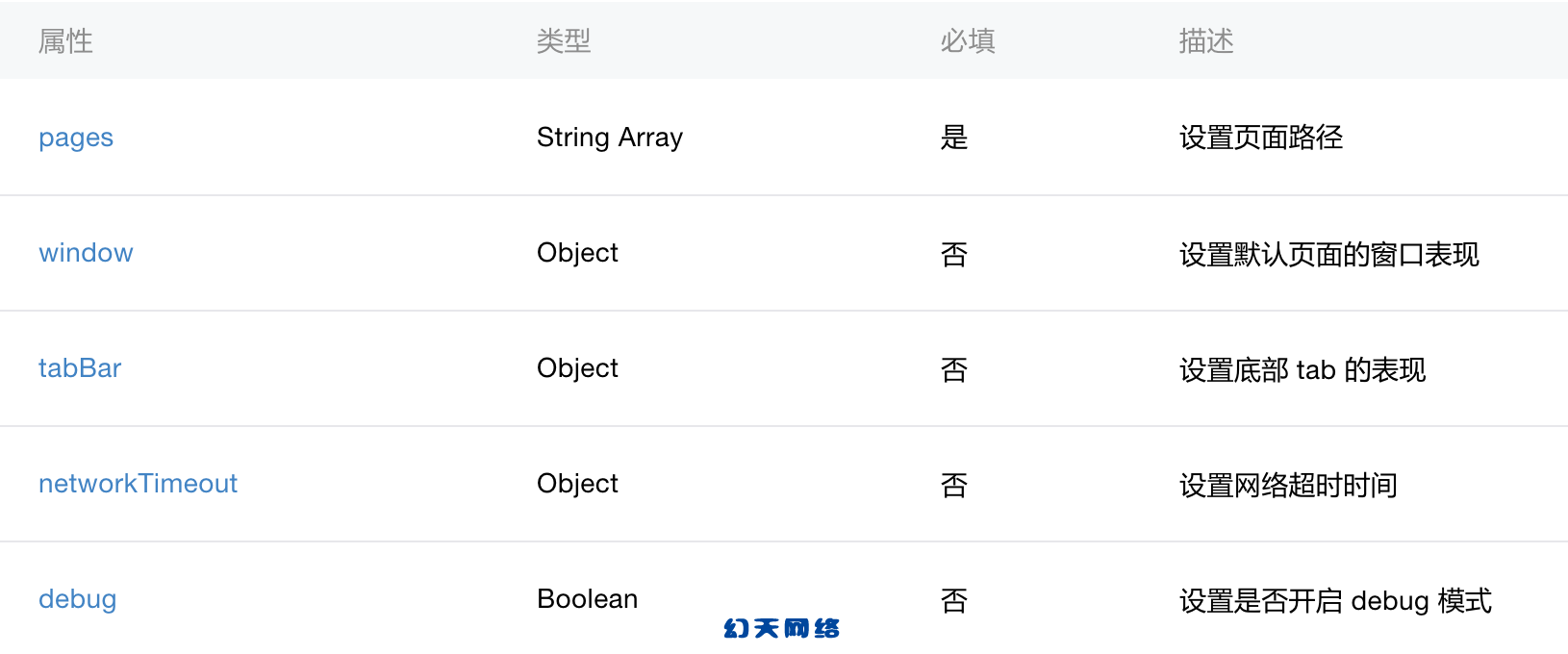1568x654 pixels.
Task: Open the debug property link
Action: pos(77,599)
